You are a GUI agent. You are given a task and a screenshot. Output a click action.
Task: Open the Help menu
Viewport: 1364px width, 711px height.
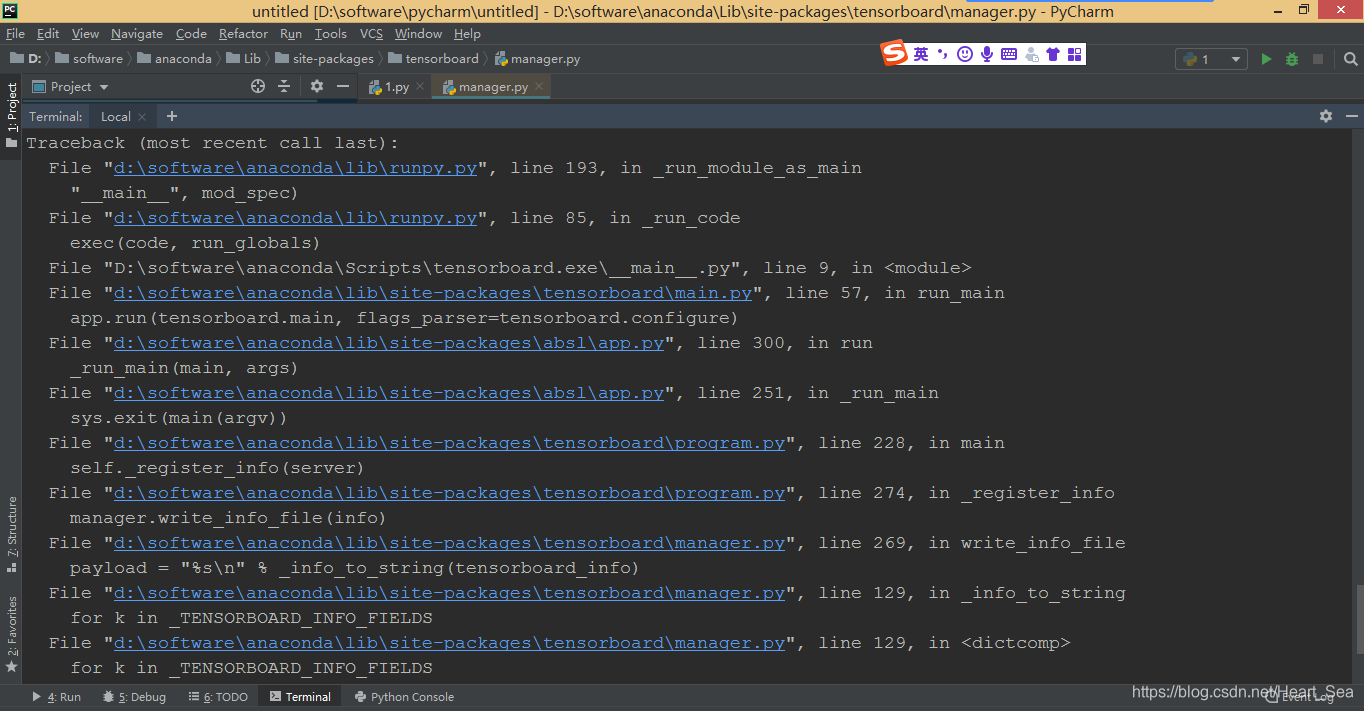[467, 33]
